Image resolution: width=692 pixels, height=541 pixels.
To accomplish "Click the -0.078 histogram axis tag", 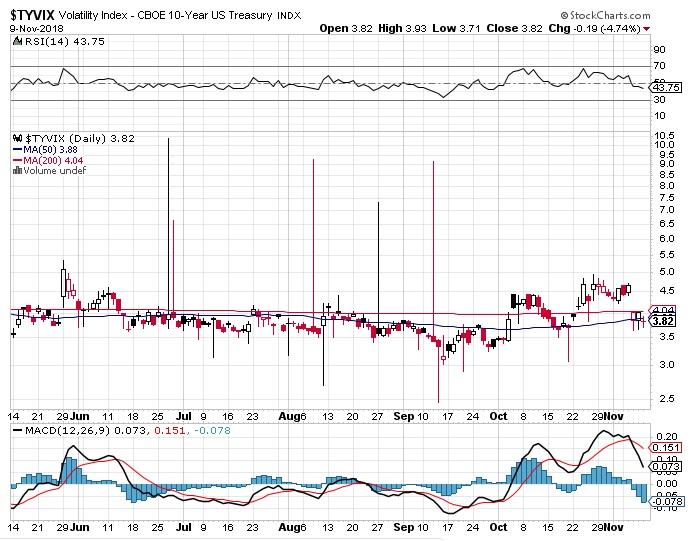I will (x=667, y=502).
